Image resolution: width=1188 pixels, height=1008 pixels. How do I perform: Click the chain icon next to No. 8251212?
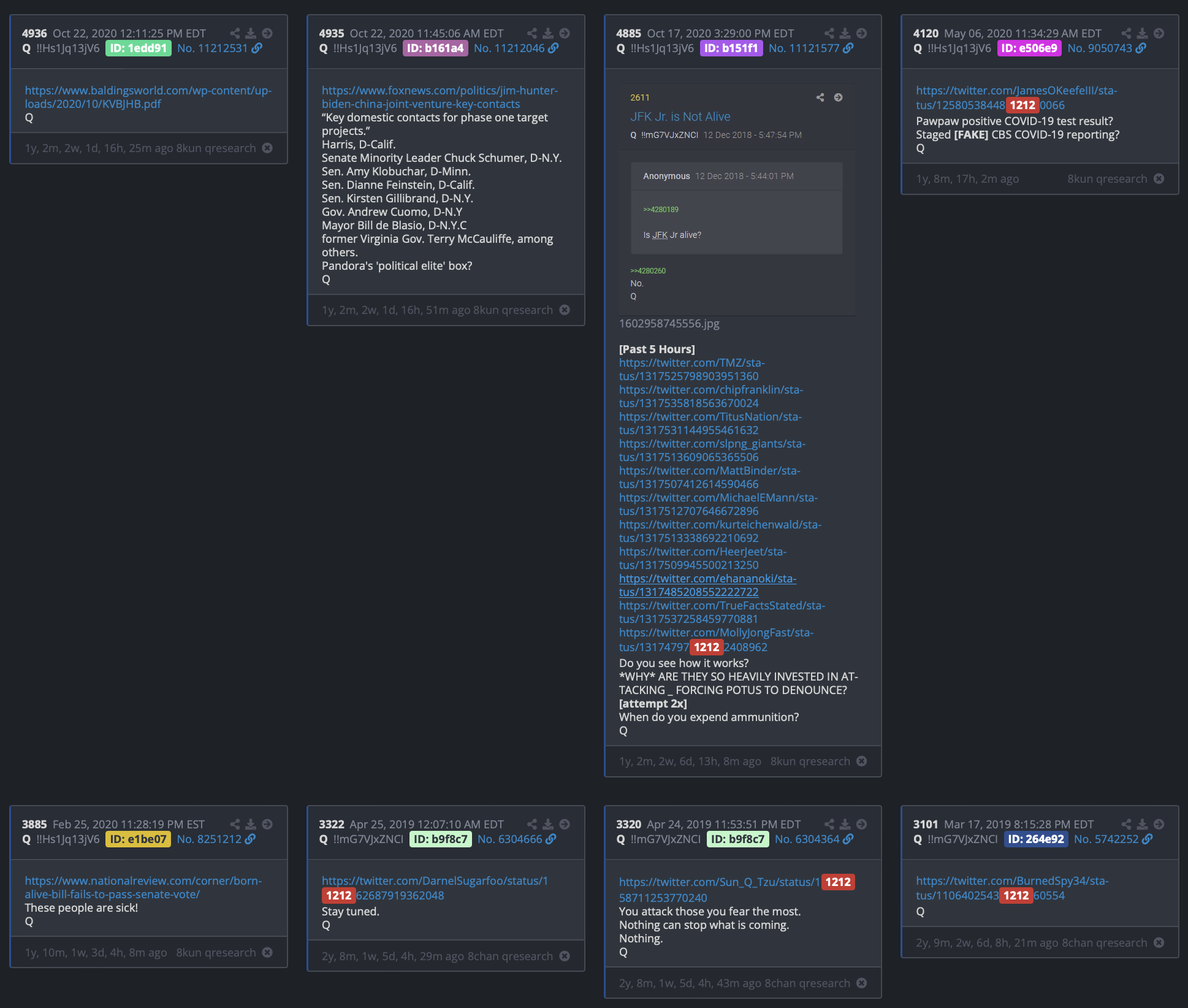(250, 839)
